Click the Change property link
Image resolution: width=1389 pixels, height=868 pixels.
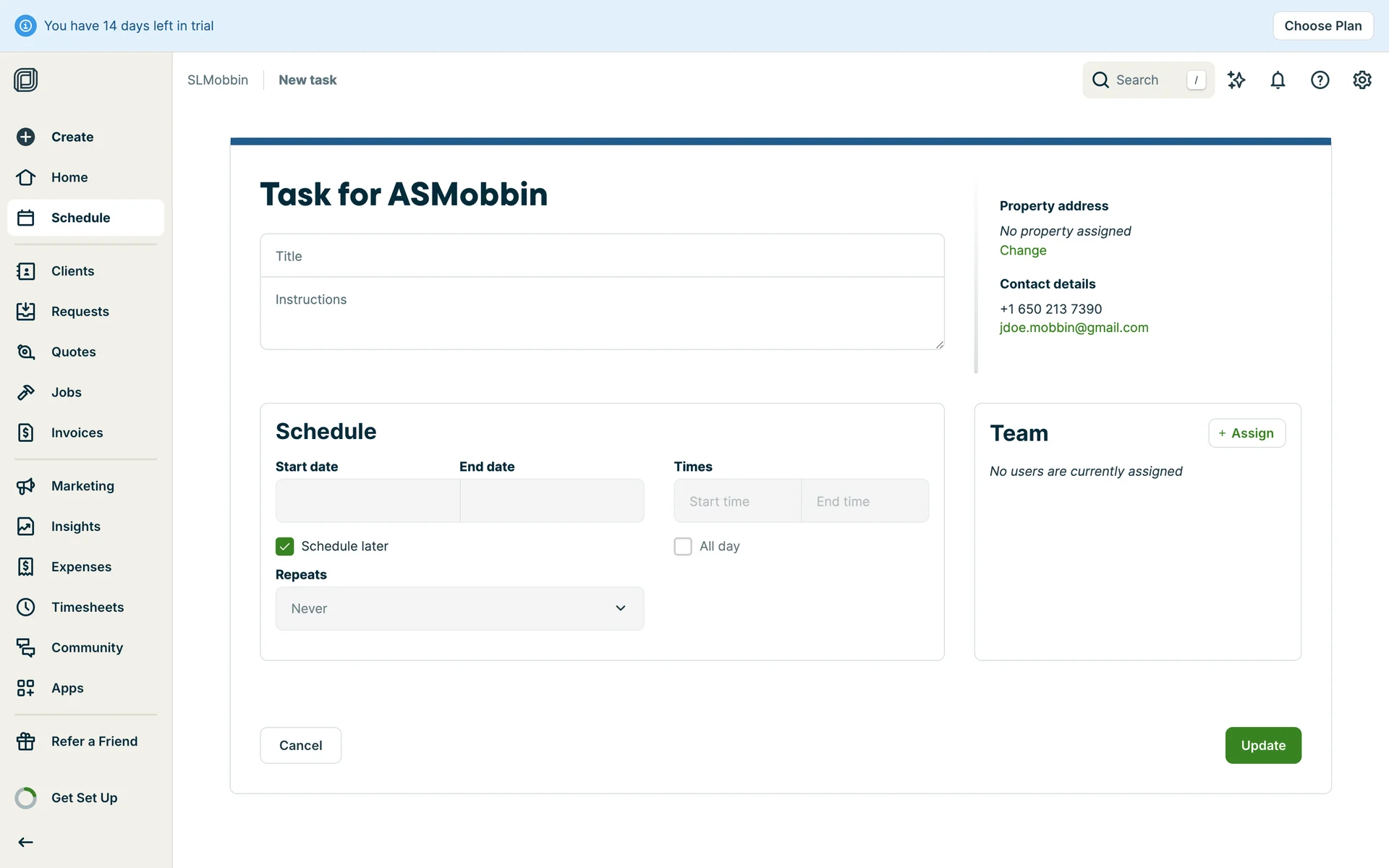point(1023,250)
